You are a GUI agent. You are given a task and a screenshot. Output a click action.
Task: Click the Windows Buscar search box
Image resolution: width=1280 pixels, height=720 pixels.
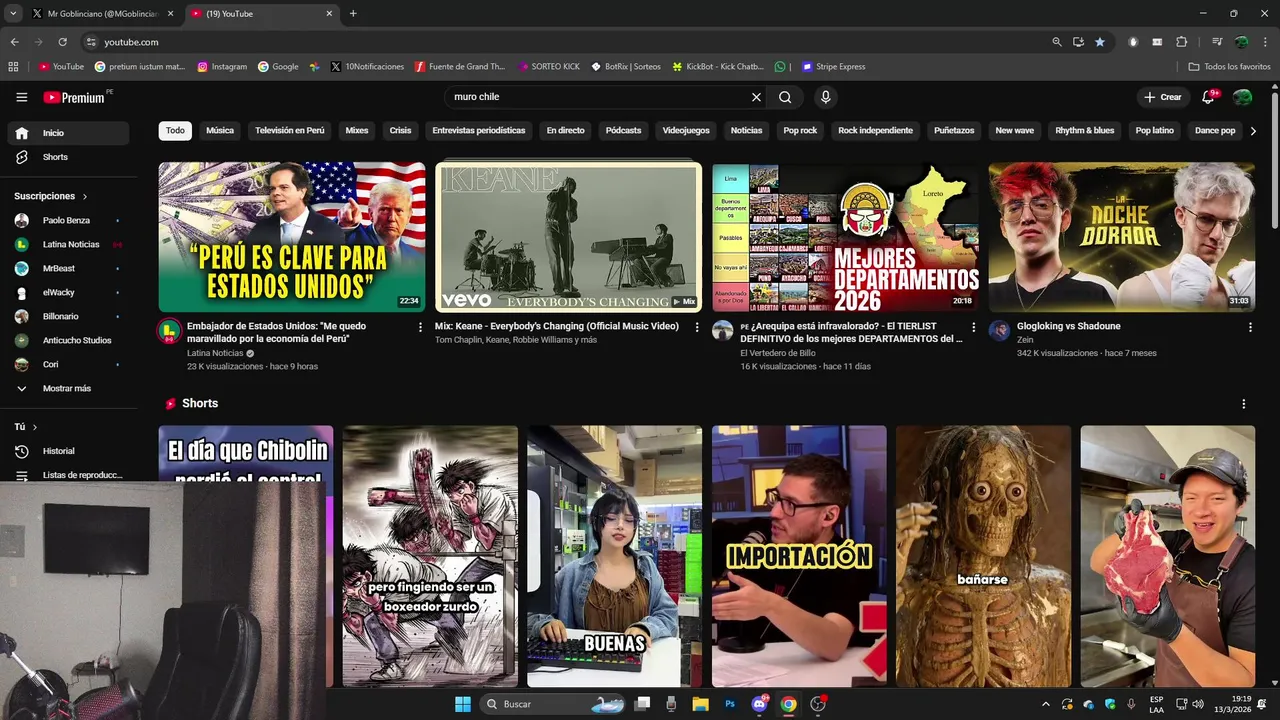555,704
